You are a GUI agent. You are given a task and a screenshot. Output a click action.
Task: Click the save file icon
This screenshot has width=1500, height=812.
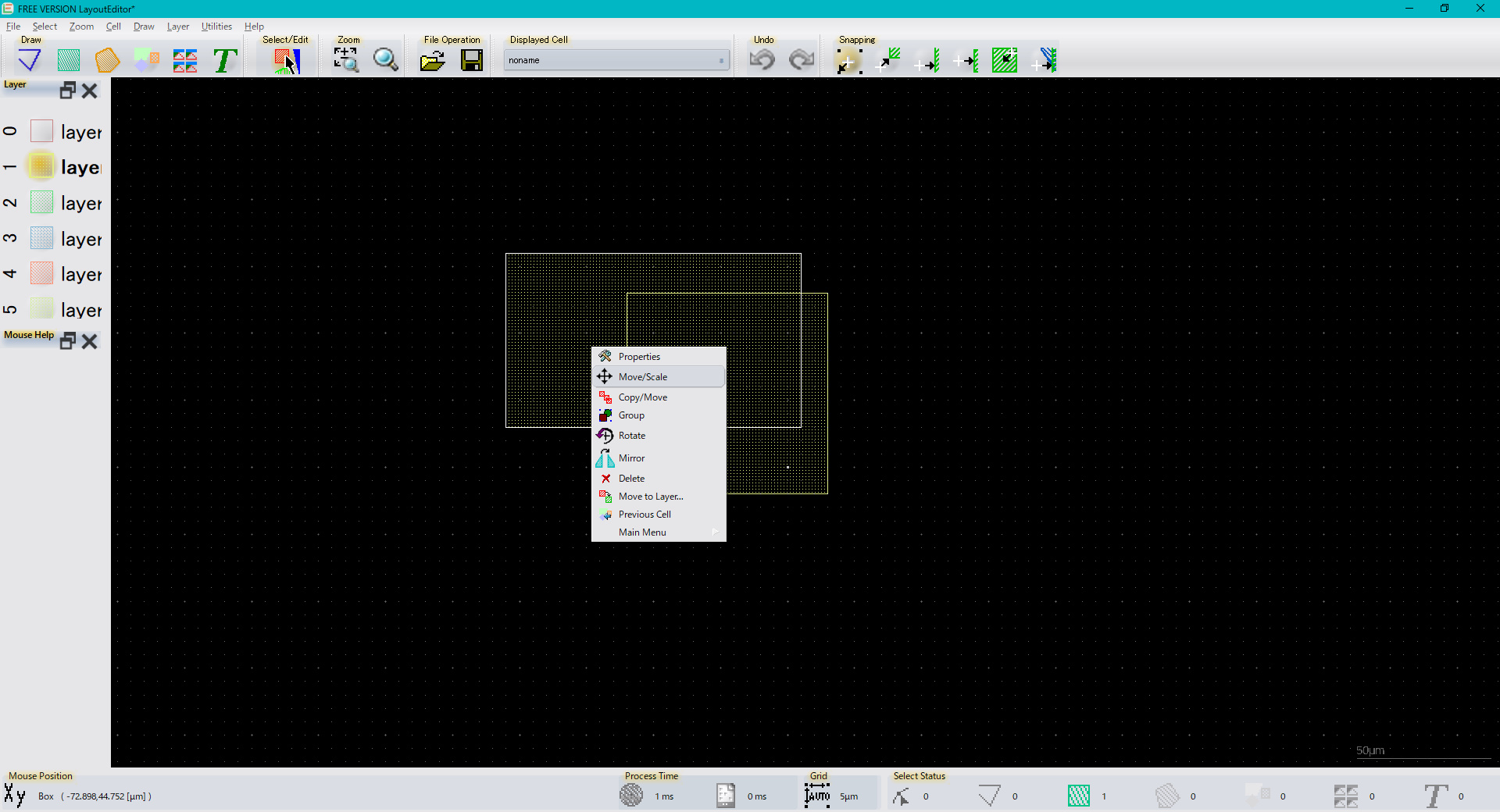tap(472, 60)
